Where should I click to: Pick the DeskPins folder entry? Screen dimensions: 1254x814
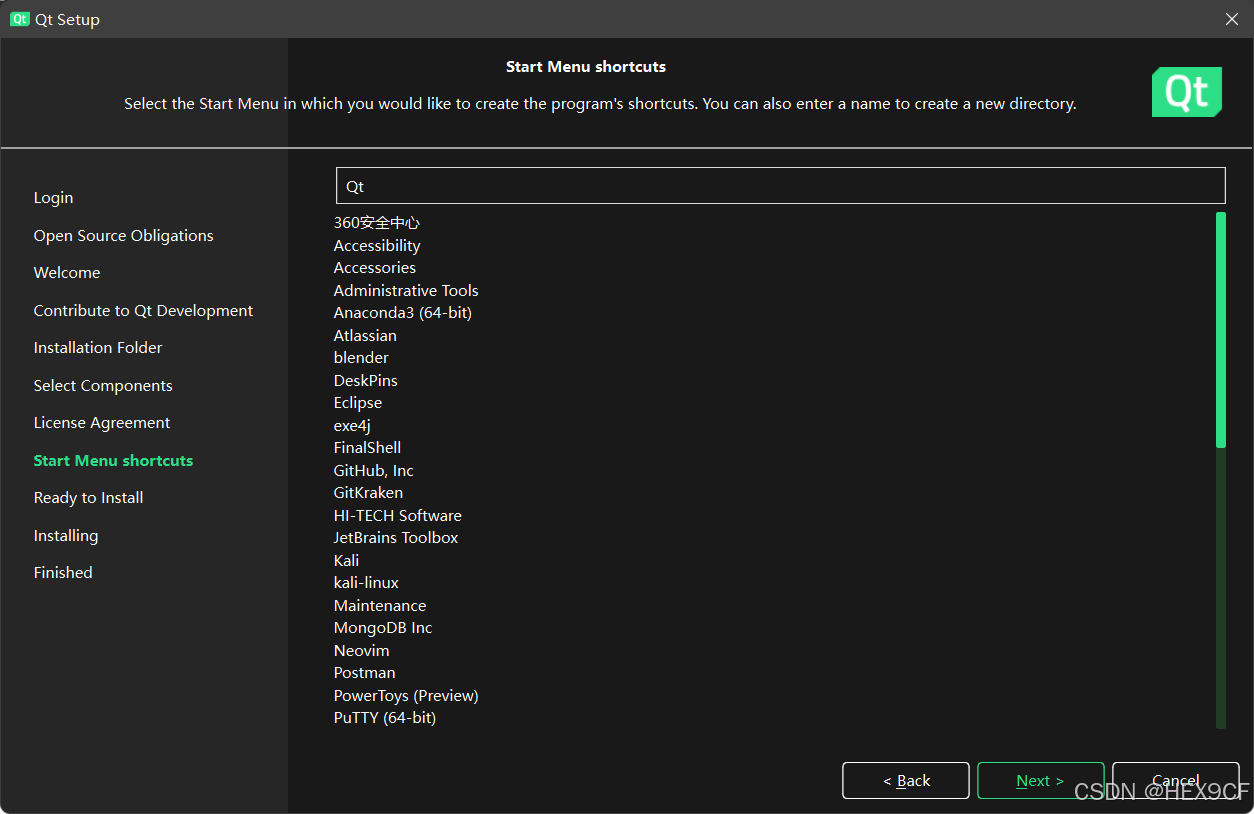[366, 380]
